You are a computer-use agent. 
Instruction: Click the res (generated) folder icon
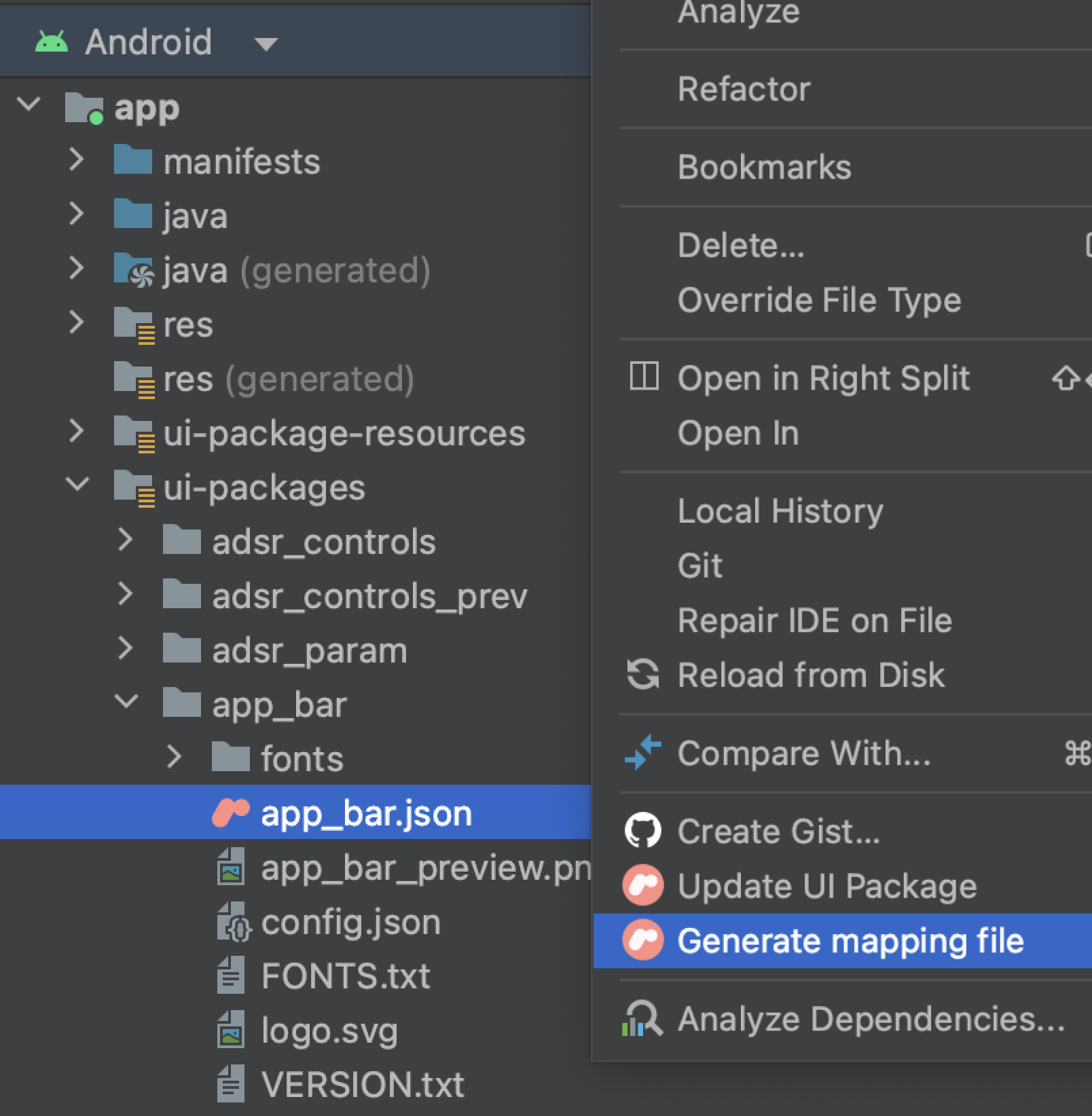click(134, 379)
